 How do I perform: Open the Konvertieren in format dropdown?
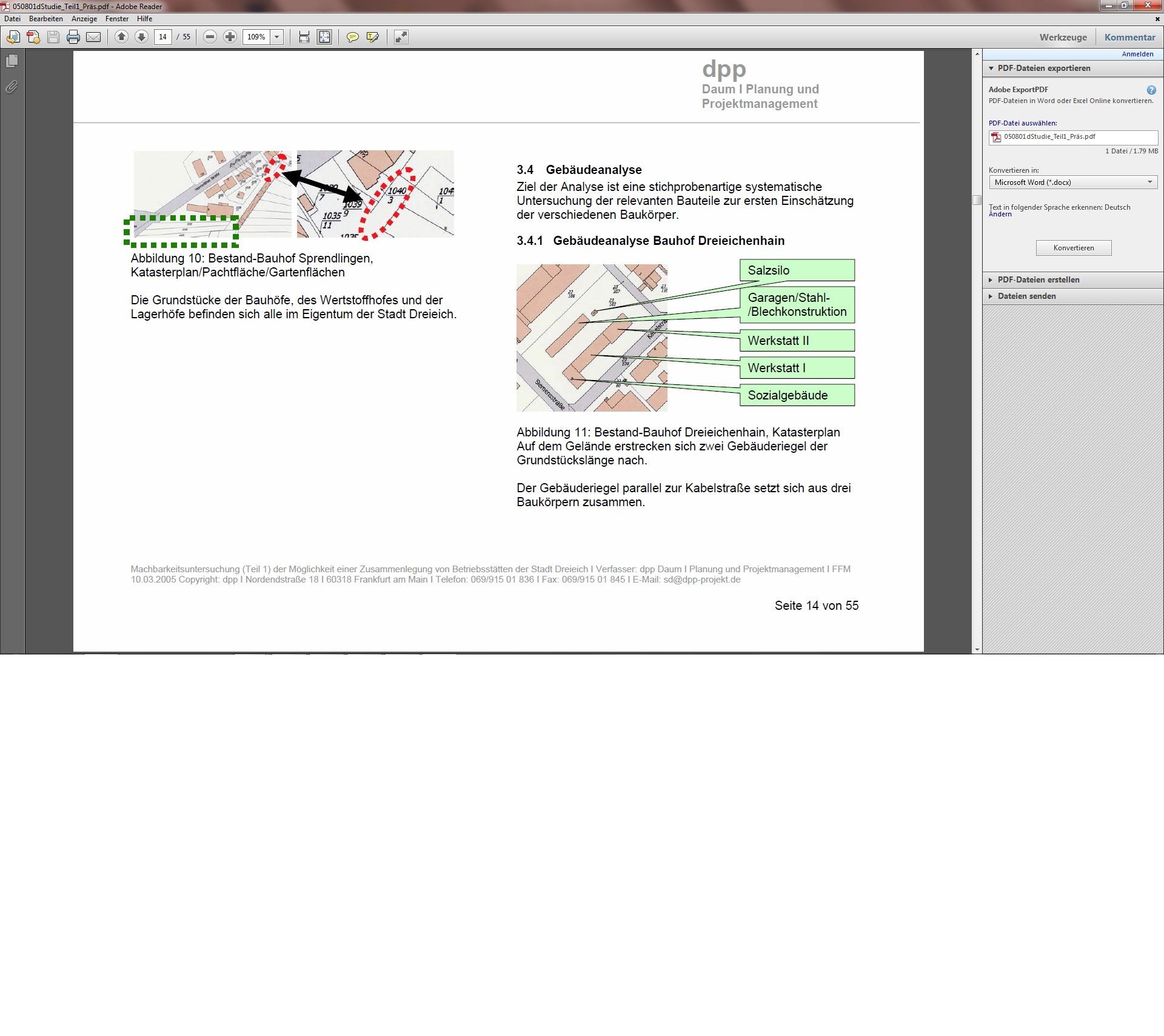[1072, 182]
